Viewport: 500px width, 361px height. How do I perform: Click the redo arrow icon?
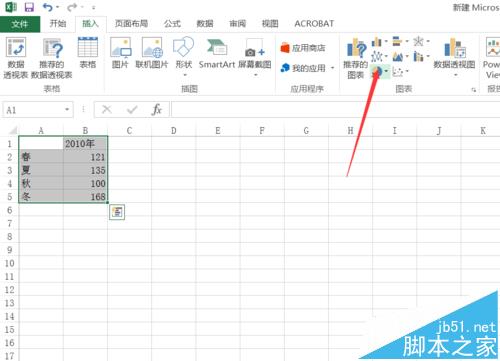[x=72, y=7]
